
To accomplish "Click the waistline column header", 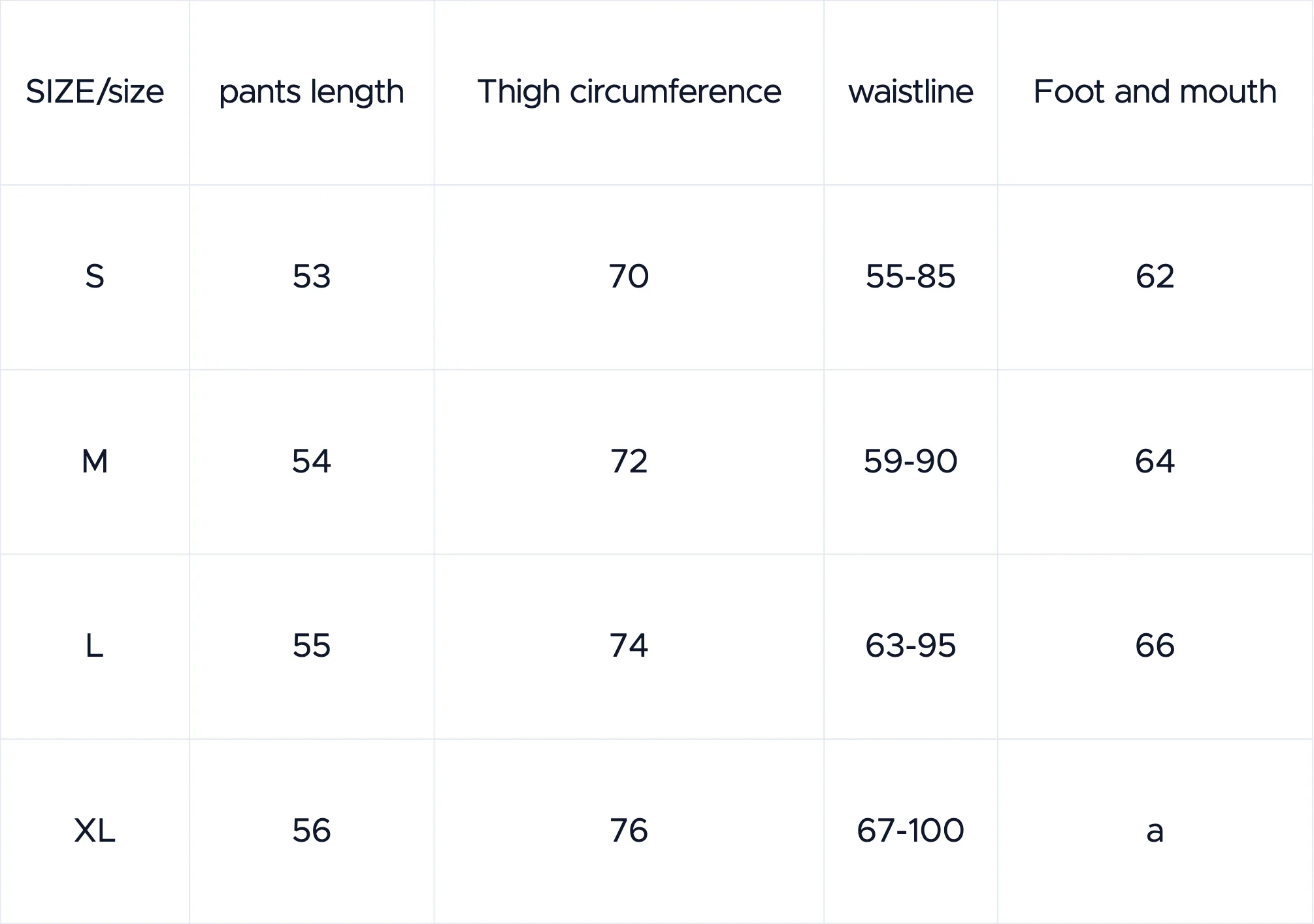I will (911, 91).
